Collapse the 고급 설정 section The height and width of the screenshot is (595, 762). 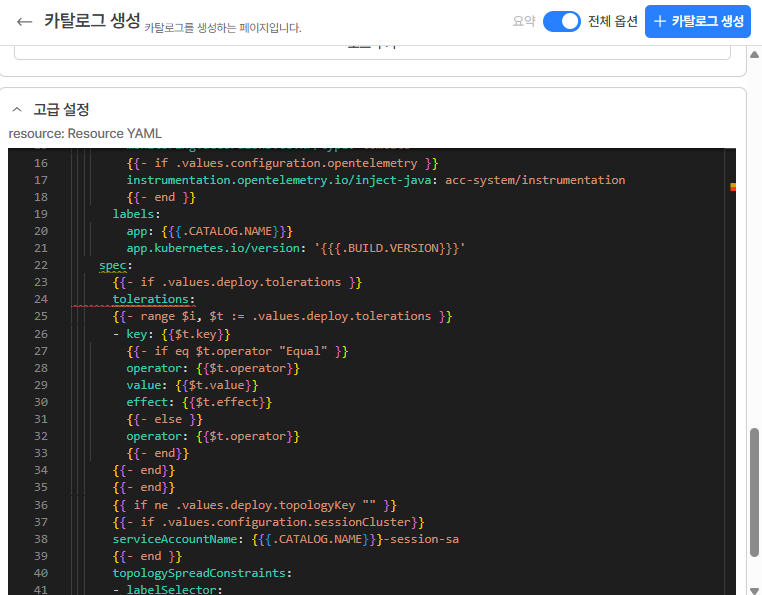coord(17,109)
